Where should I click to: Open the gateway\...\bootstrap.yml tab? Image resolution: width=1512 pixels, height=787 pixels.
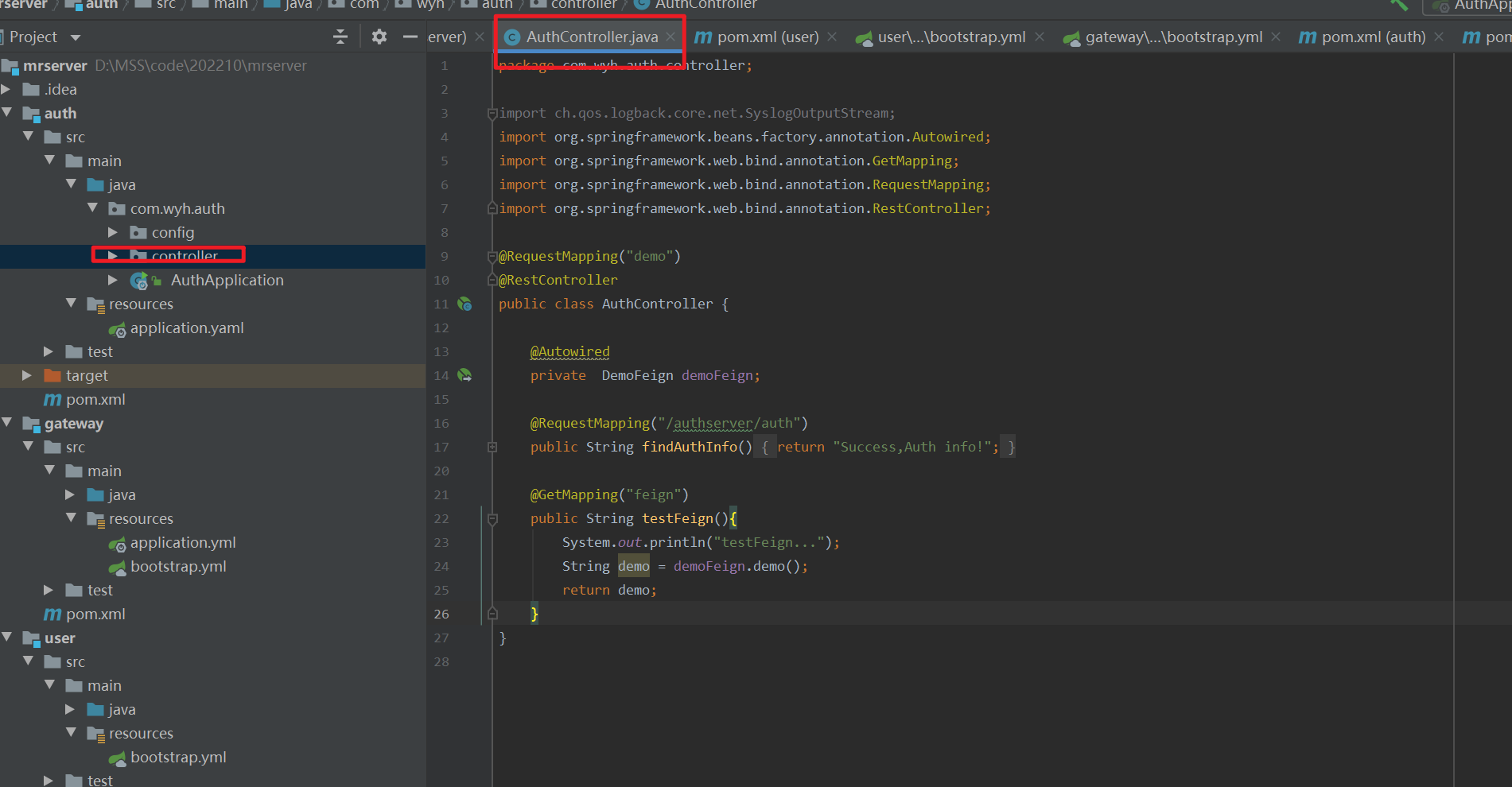coord(1174,37)
